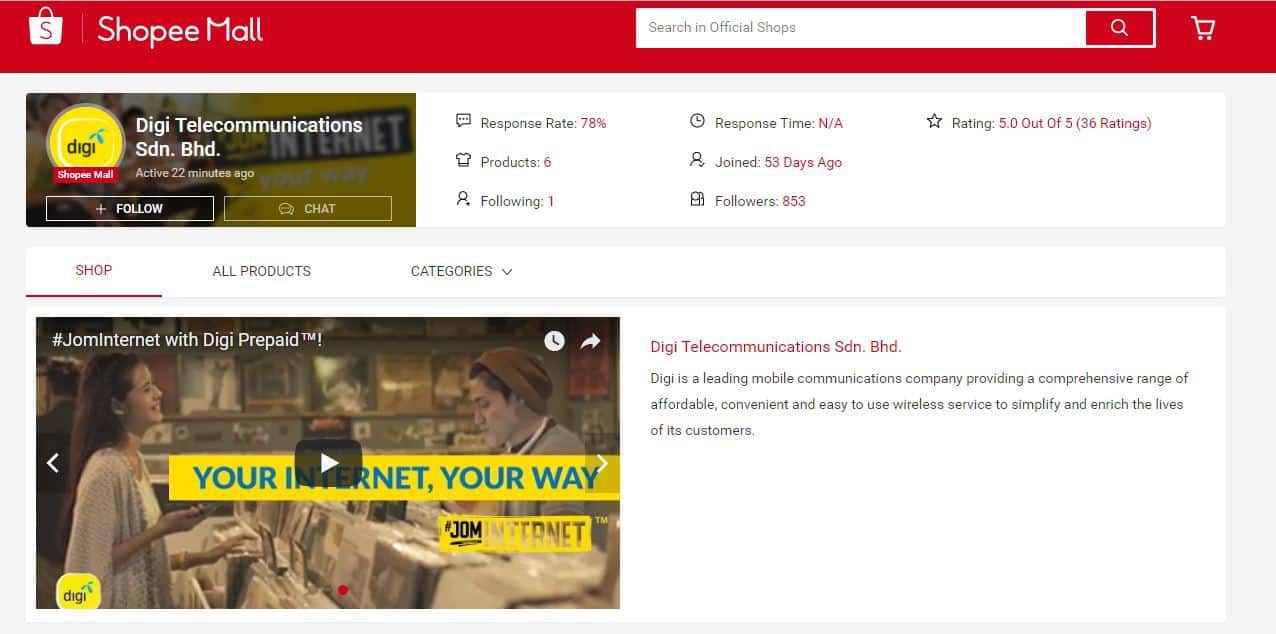1276x634 pixels.
Task: Focus the Search in Official Shops field
Action: (x=861, y=28)
